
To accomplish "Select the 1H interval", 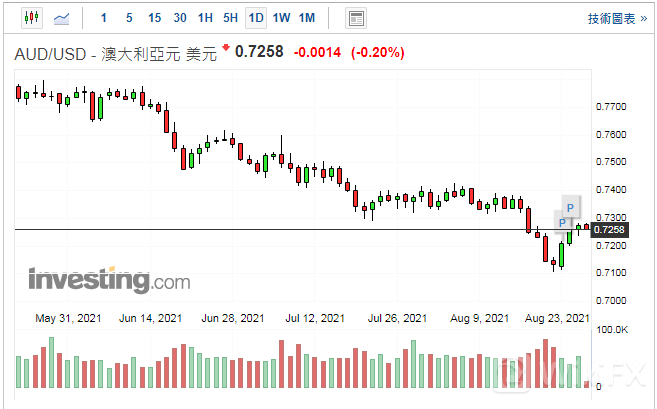I will tap(205, 18).
